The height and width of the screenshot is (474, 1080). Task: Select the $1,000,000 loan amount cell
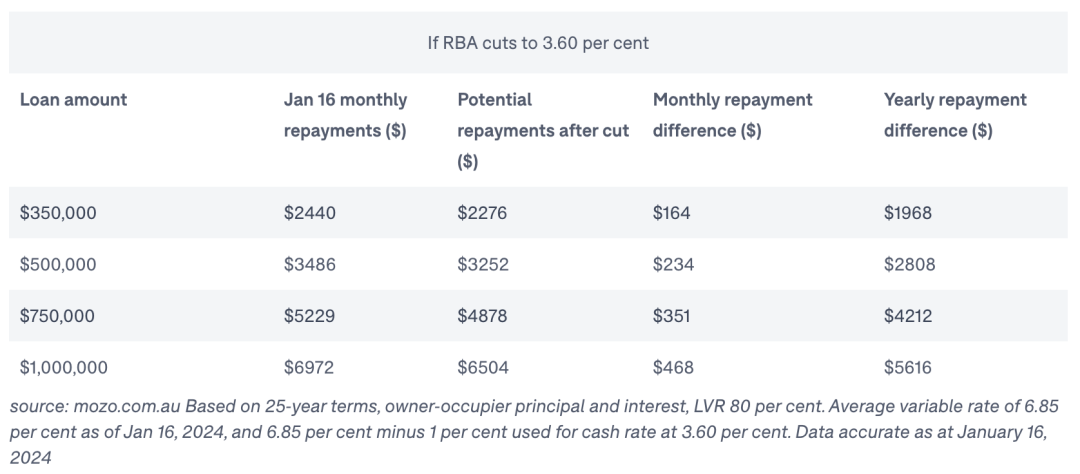tap(64, 368)
